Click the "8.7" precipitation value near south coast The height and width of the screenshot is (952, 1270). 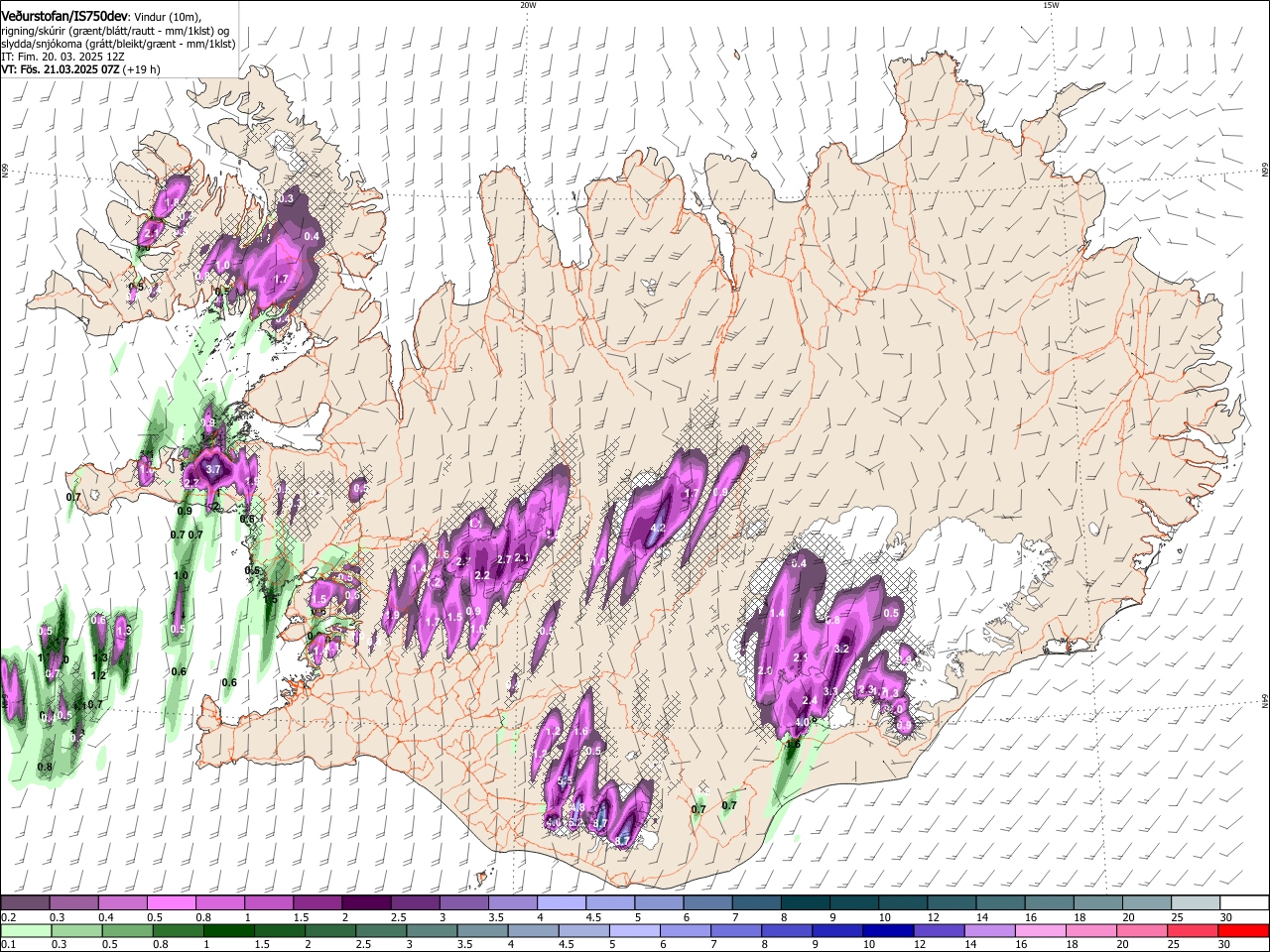[623, 841]
